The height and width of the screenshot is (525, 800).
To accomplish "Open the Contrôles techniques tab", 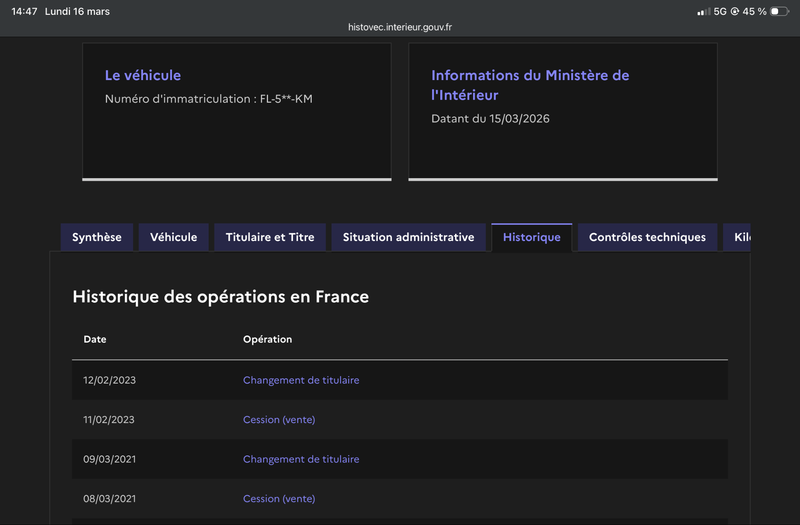I will pyautogui.click(x=647, y=237).
